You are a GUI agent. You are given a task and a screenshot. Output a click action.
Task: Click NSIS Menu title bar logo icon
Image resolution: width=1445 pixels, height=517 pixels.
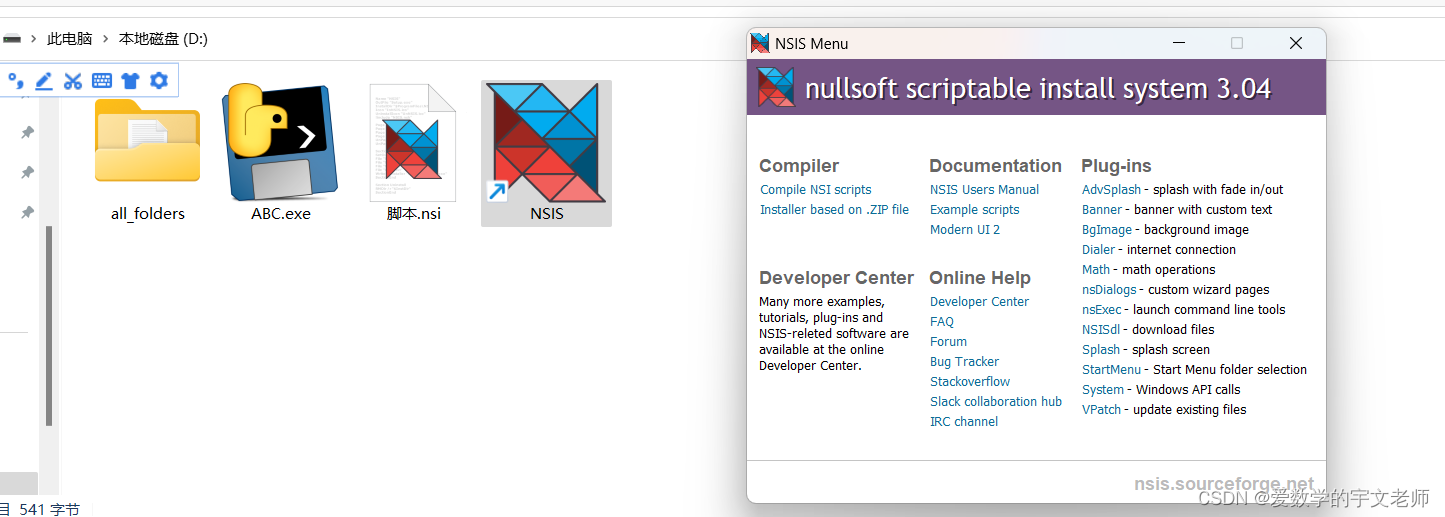(x=760, y=43)
